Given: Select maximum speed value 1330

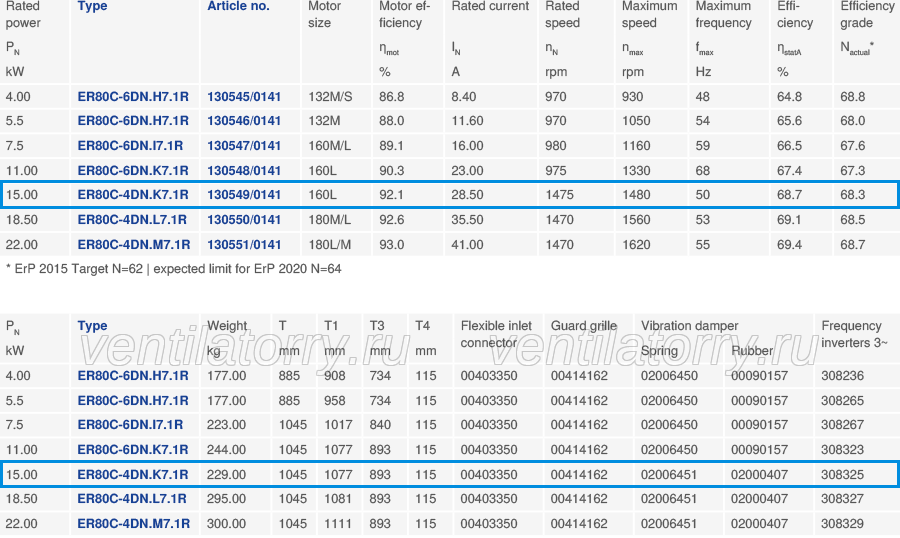Looking at the screenshot, I should [636, 171].
